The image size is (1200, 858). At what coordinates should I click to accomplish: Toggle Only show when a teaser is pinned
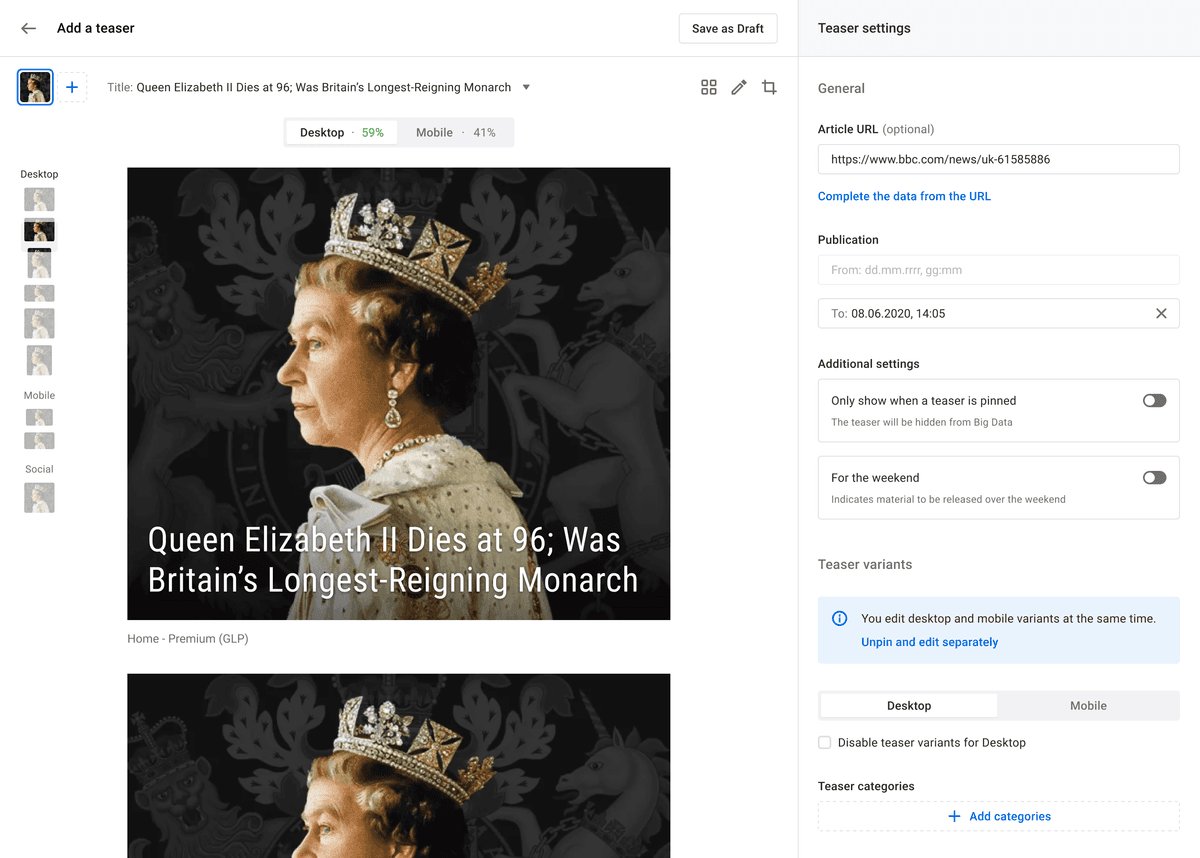pyautogui.click(x=1154, y=400)
